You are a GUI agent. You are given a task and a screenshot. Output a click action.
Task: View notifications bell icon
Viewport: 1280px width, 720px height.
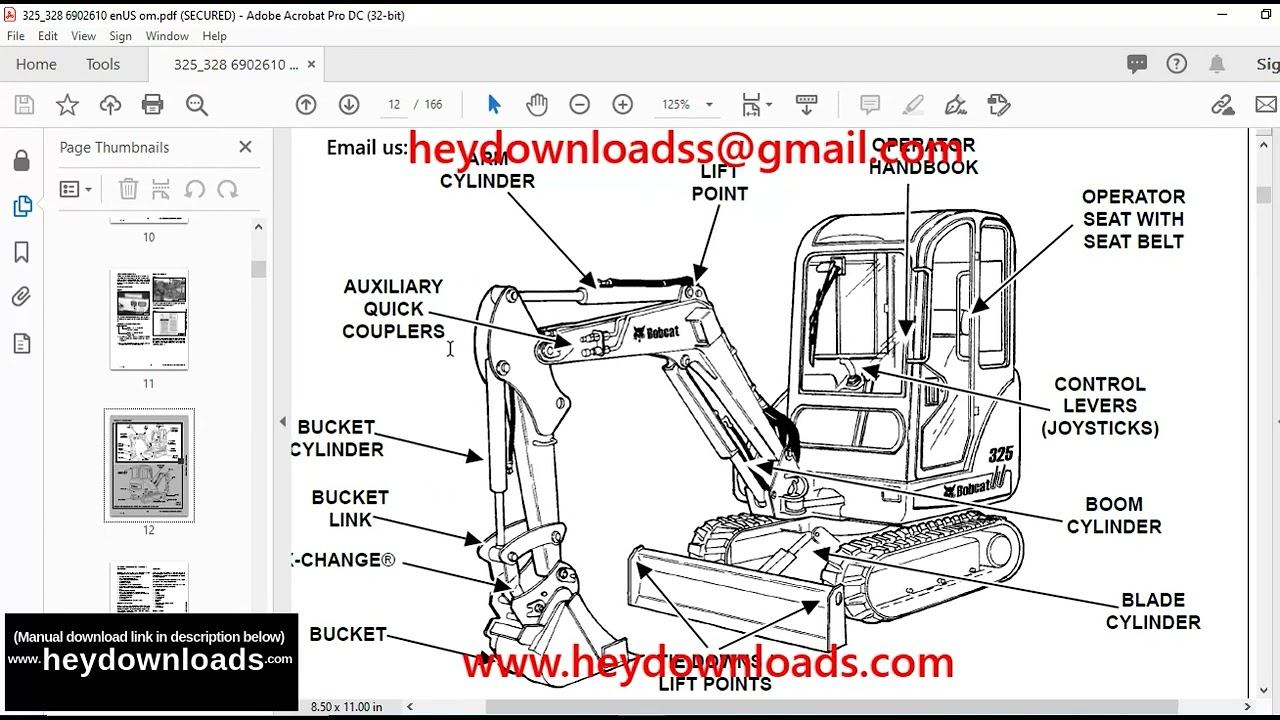click(x=1217, y=64)
